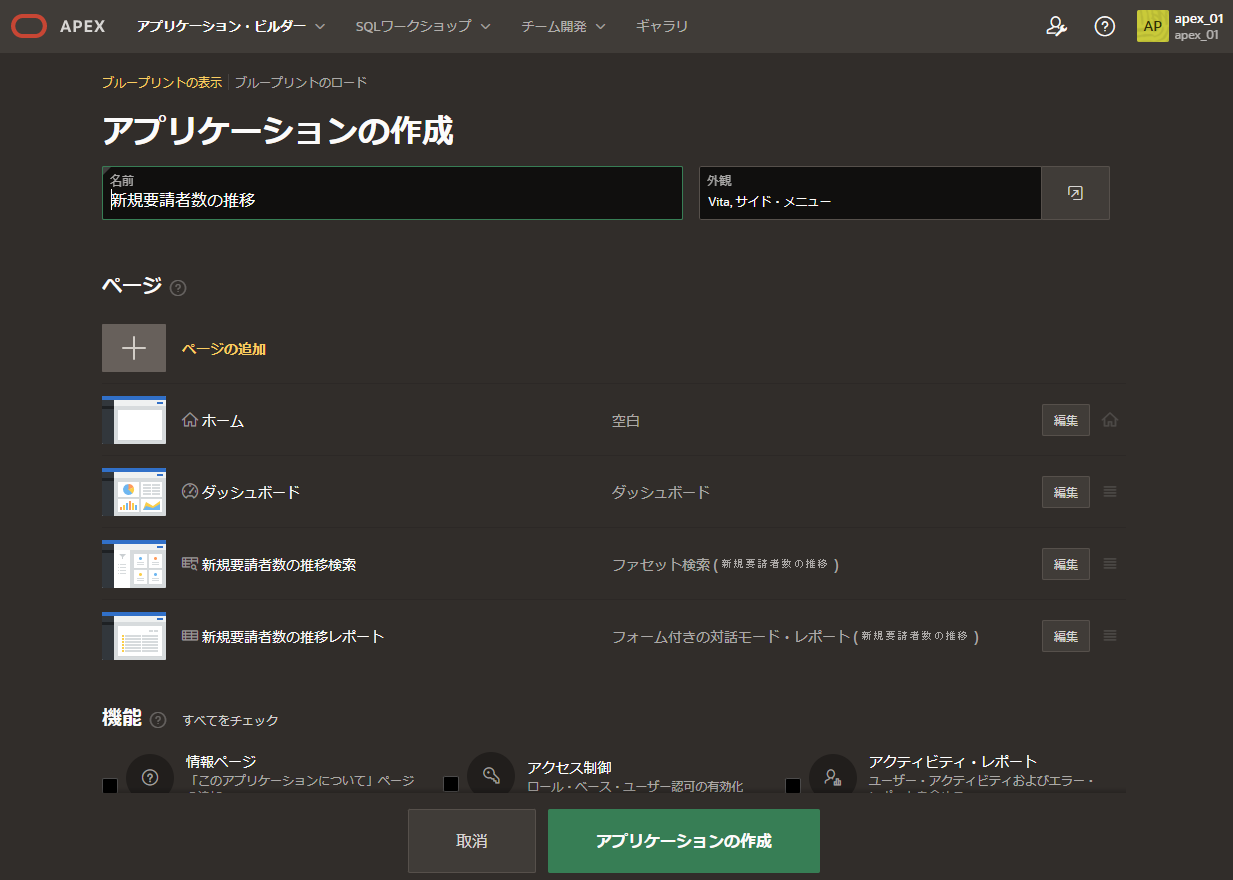Edit the 新規要請者数の推移レポート page
This screenshot has height=880, width=1233.
[x=1066, y=636]
